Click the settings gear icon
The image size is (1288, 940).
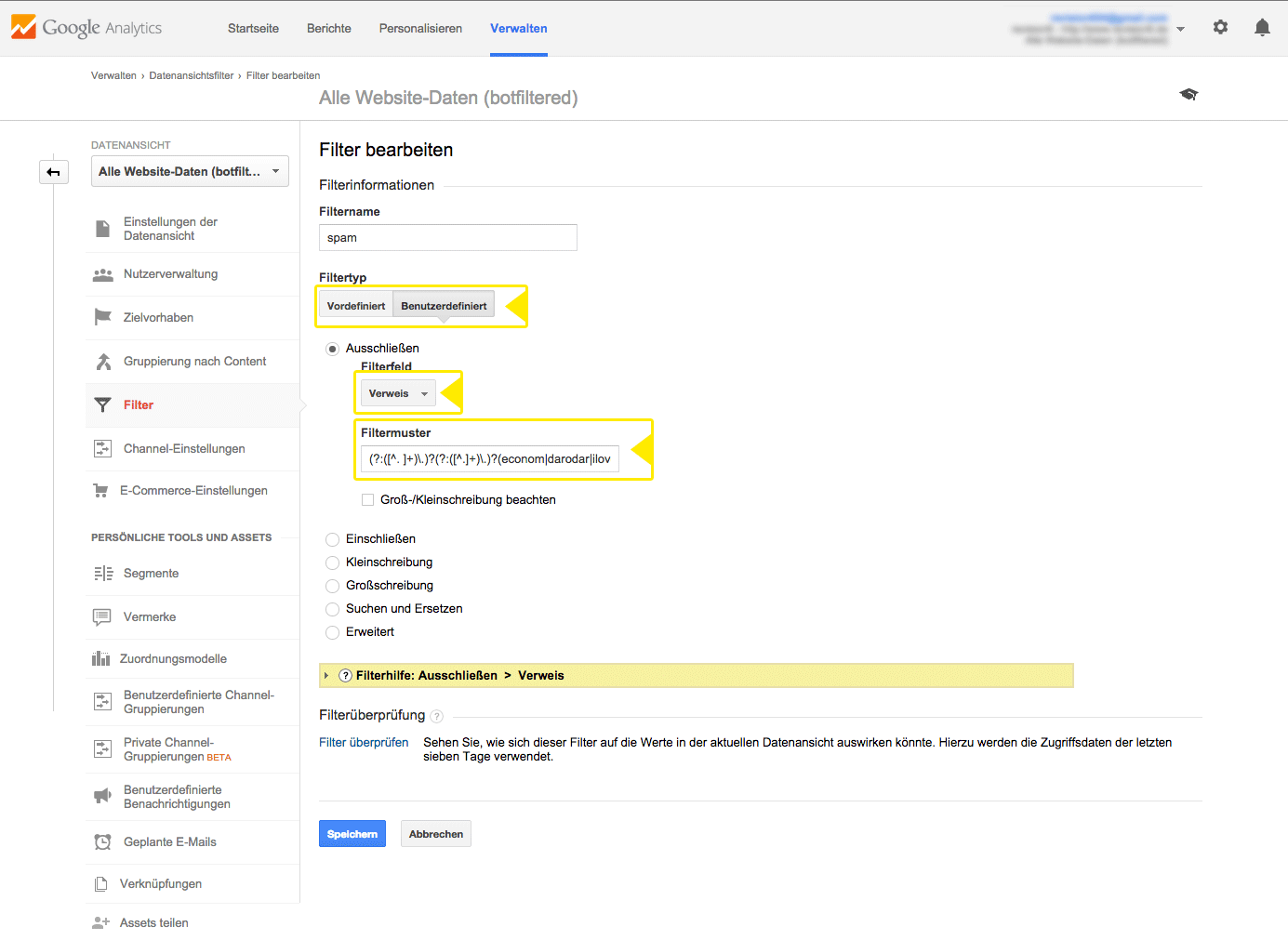pyautogui.click(x=1220, y=28)
